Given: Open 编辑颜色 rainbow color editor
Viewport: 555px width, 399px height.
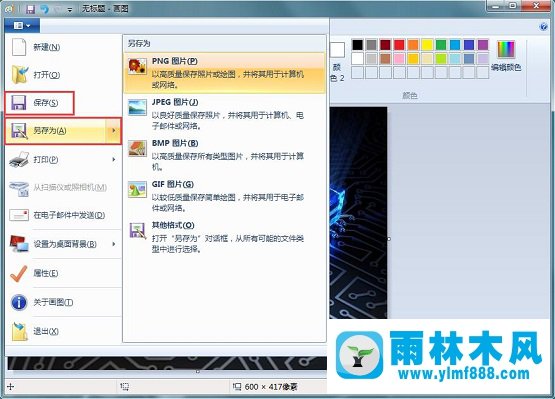Looking at the screenshot, I should point(506,56).
